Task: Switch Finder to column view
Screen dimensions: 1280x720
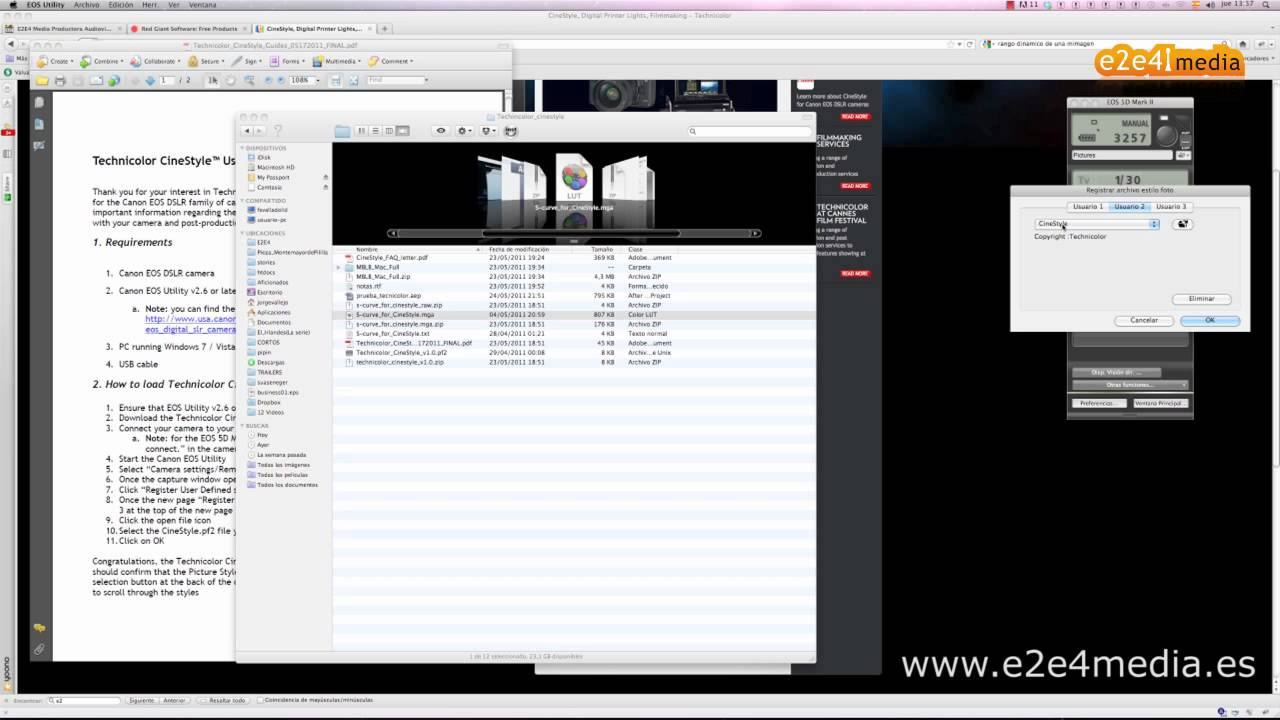Action: 389,131
